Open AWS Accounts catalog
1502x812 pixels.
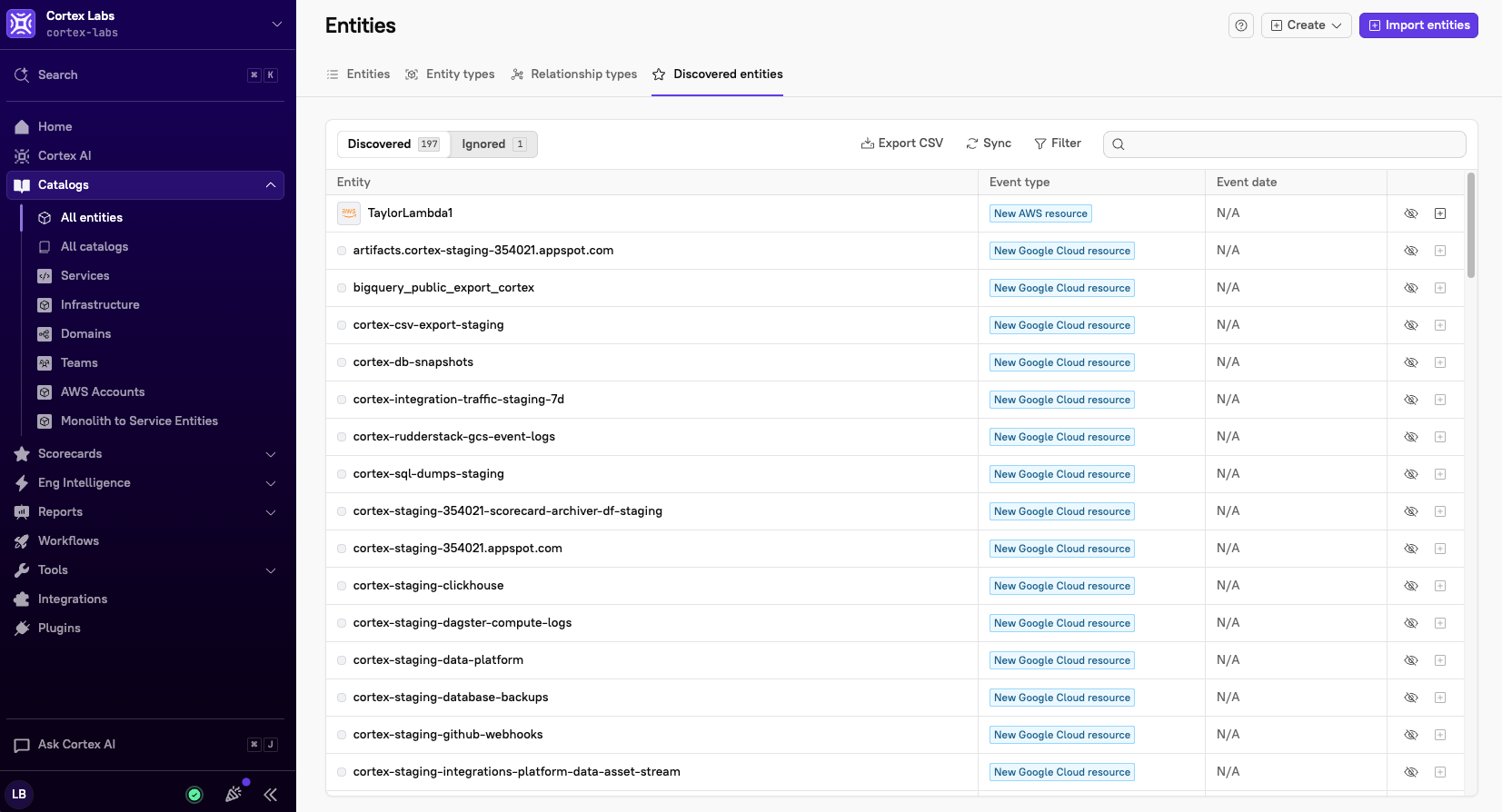point(103,392)
